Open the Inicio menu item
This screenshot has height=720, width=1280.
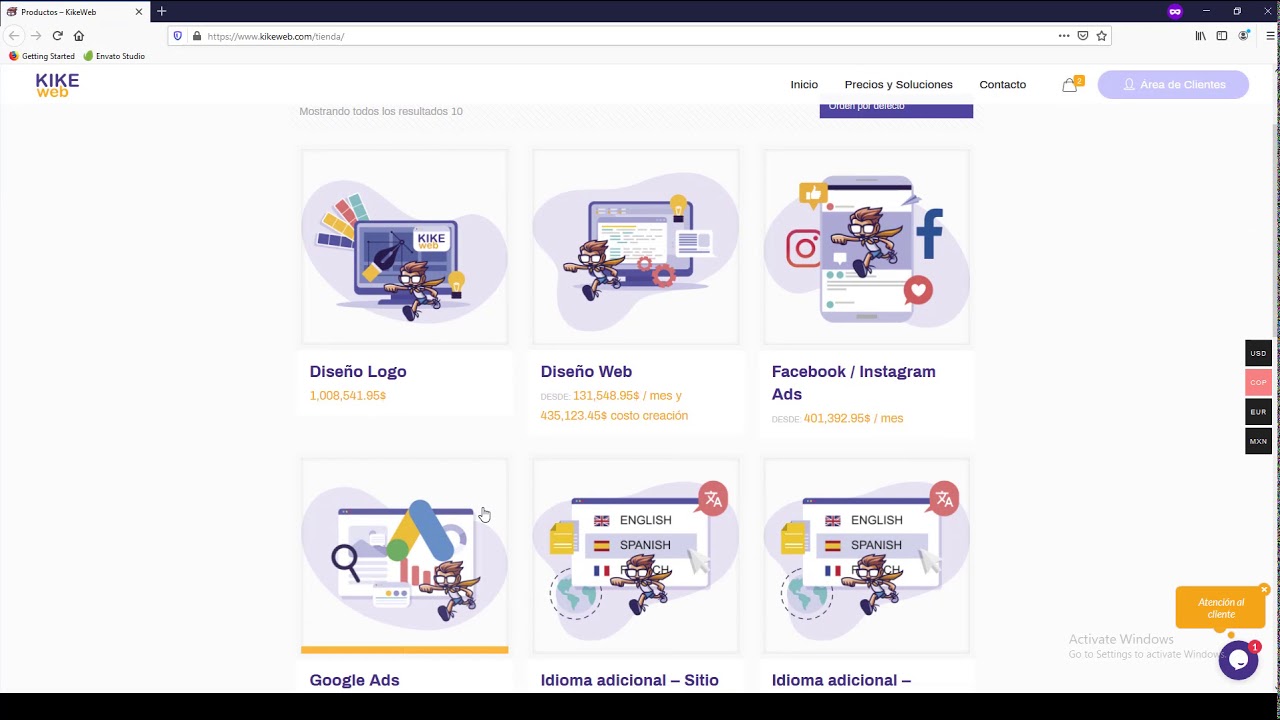coord(804,85)
